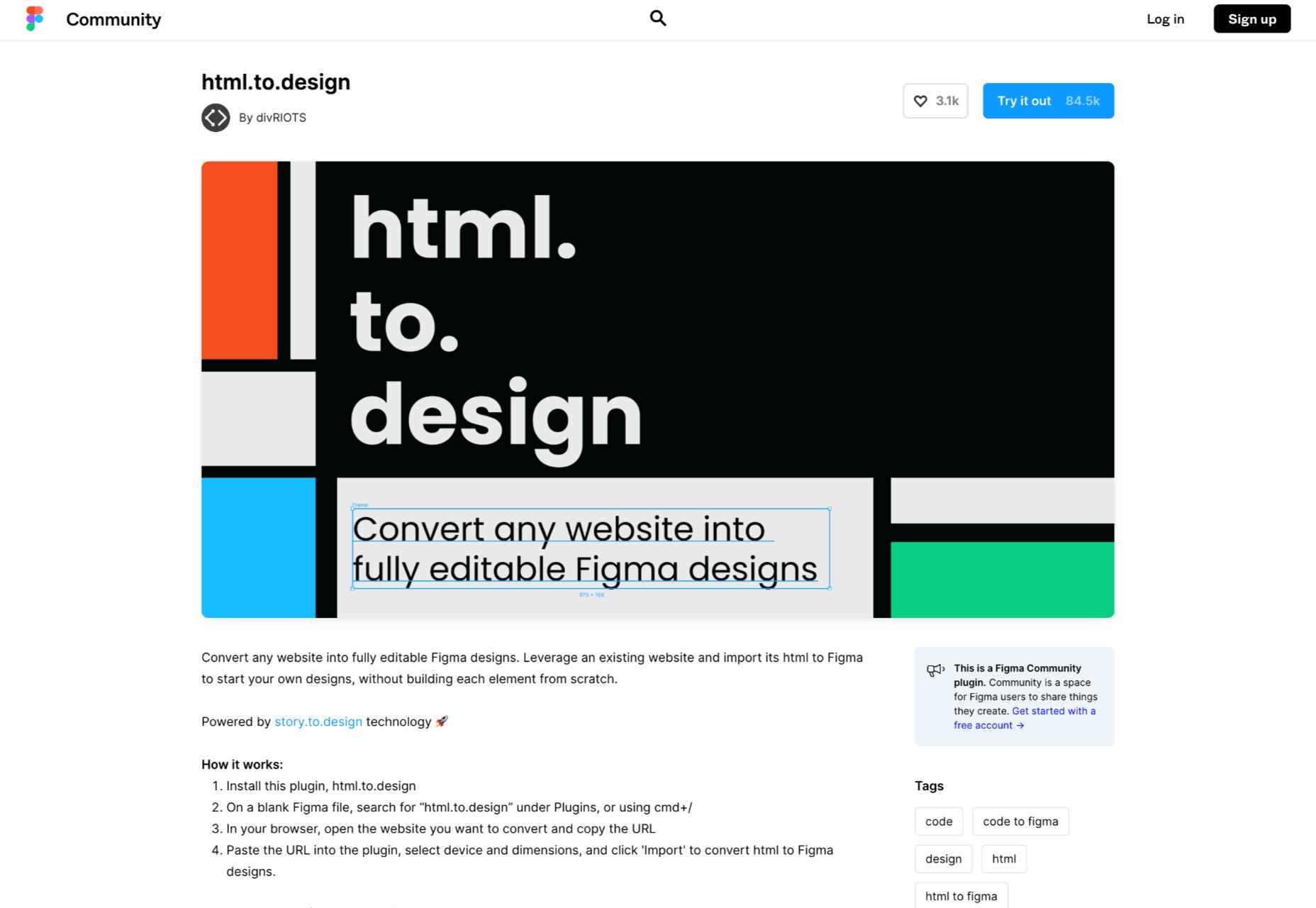This screenshot has width=1316, height=908.
Task: Click the Sign up button
Action: (x=1252, y=19)
